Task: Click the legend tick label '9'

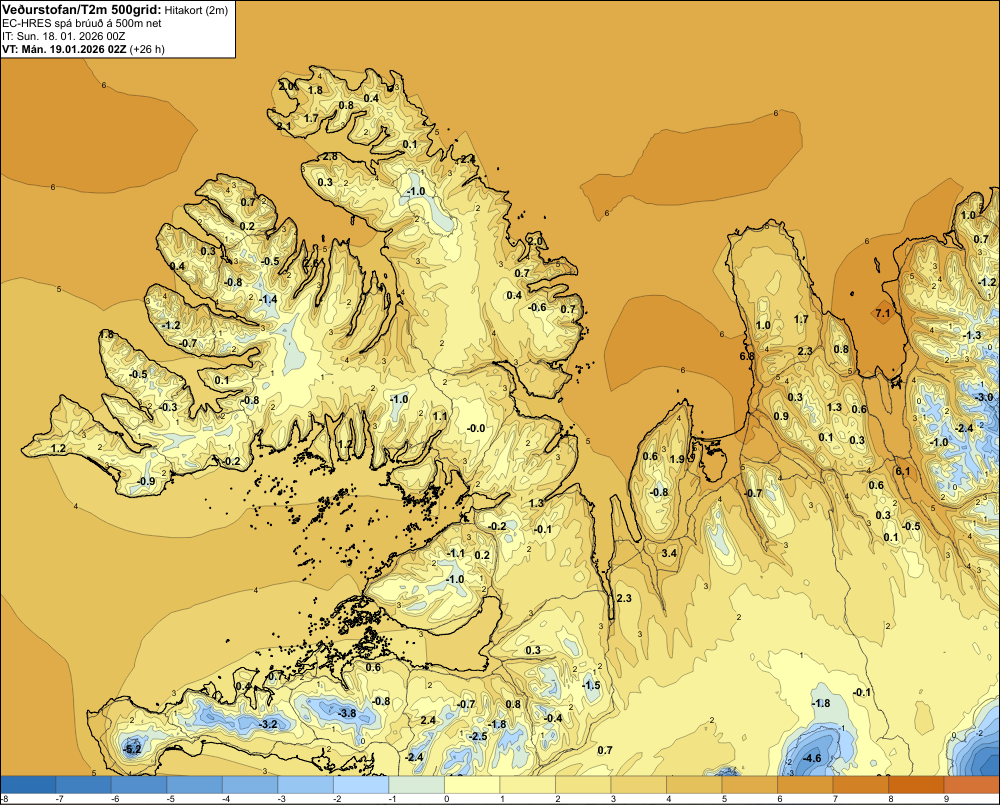Action: pyautogui.click(x=946, y=799)
